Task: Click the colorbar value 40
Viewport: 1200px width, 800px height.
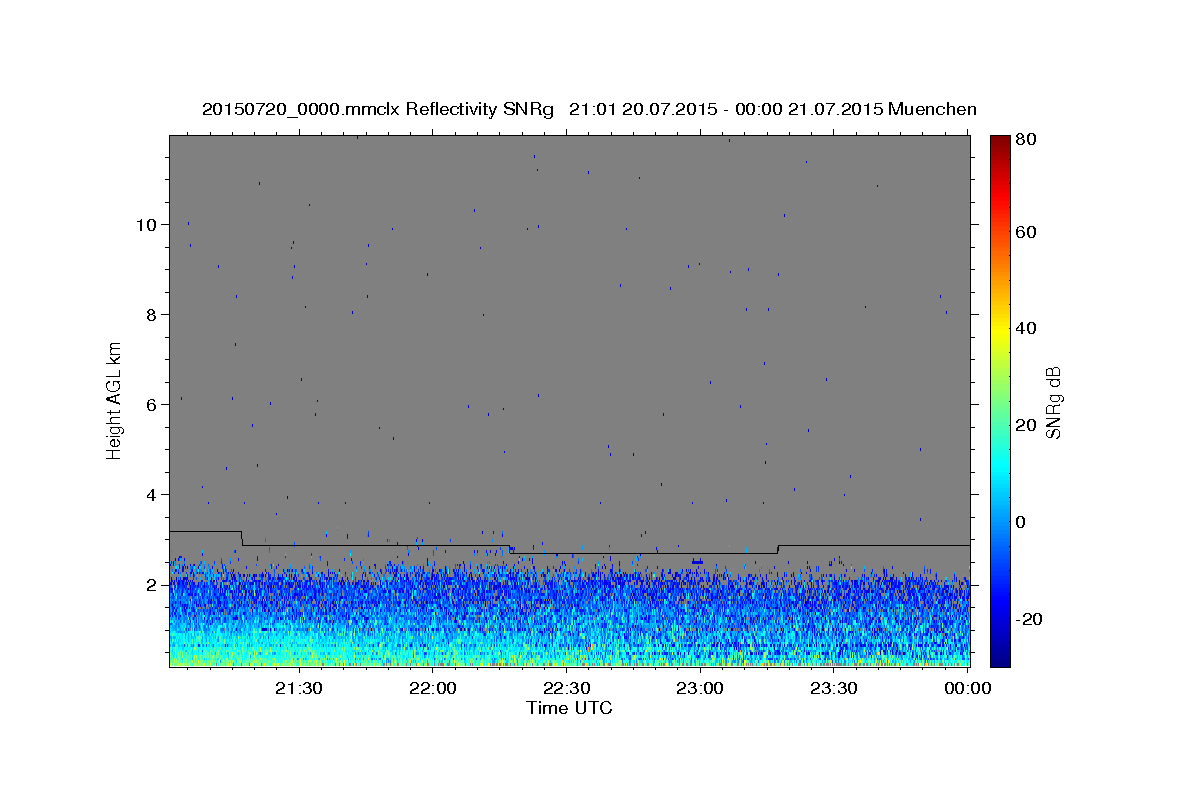Action: click(x=1025, y=328)
